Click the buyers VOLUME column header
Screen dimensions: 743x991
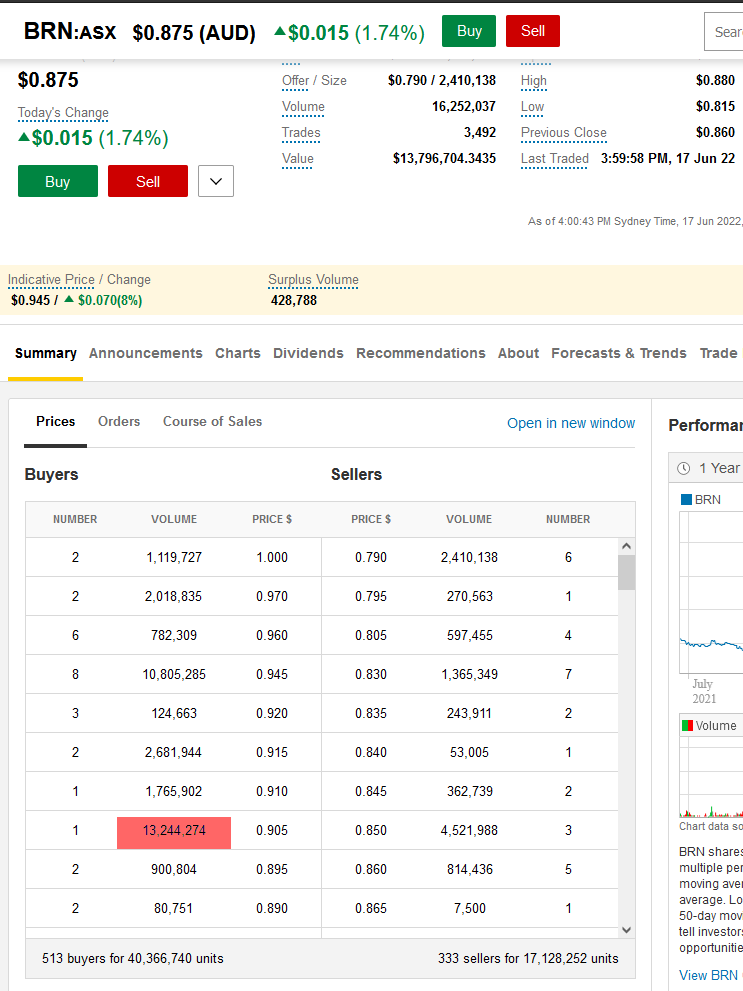point(174,520)
